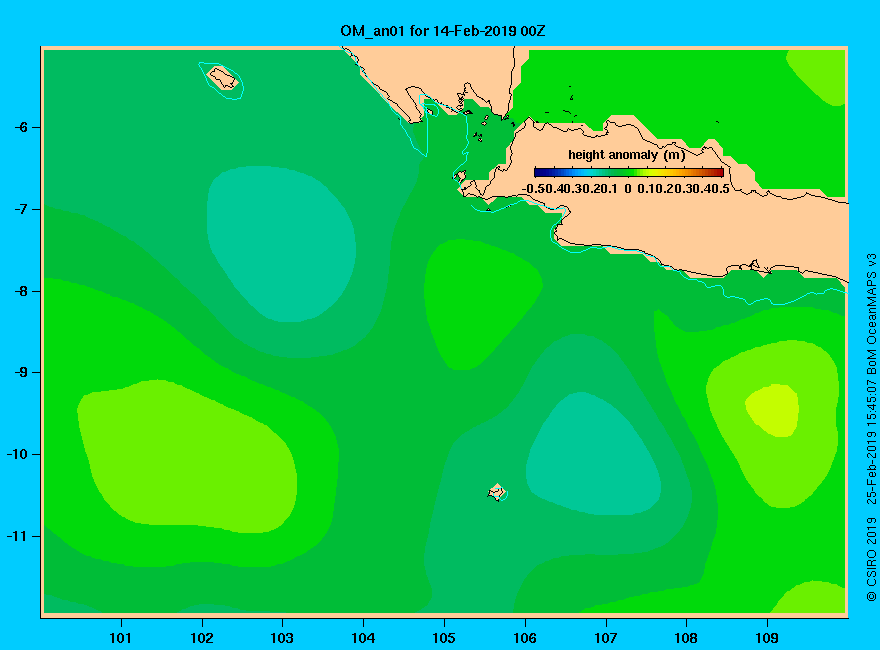Click longitude axis label 105
This screenshot has width=880, height=650.
click(444, 638)
